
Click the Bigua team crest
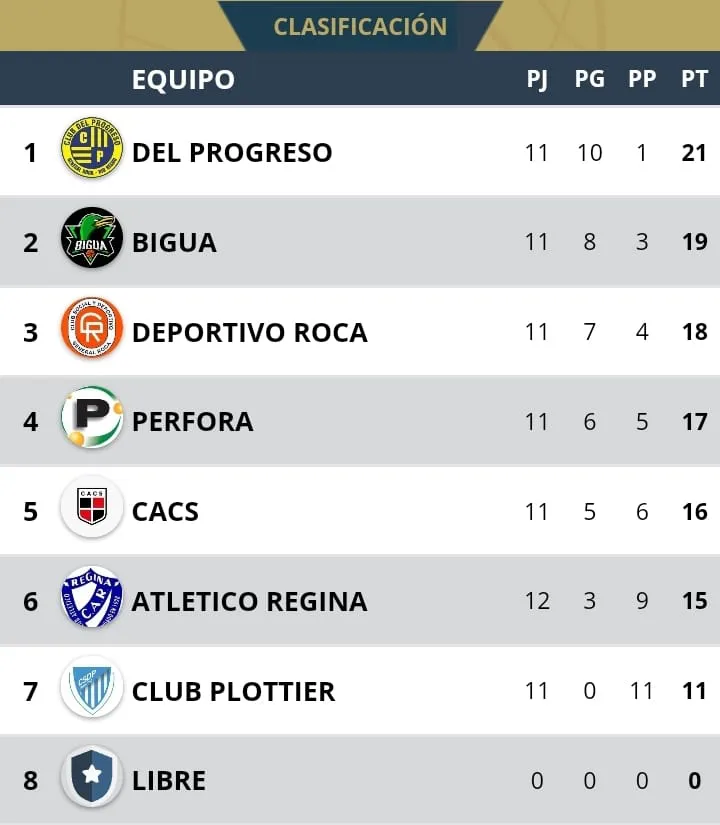click(91, 241)
